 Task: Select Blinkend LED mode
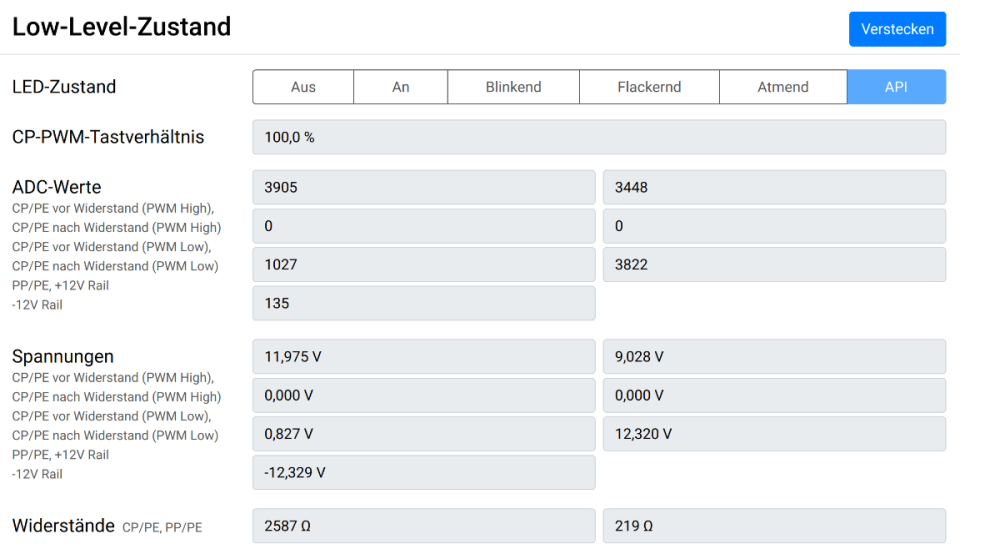pyautogui.click(x=513, y=87)
